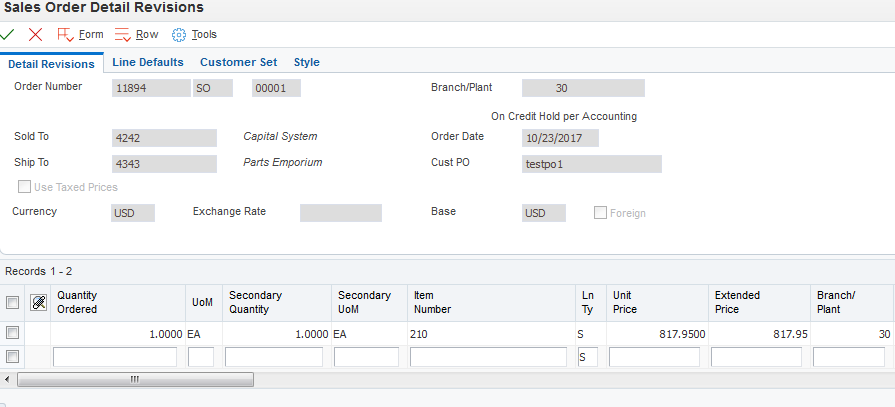895x407 pixels.
Task: Open the Tools gear menu
Action: click(195, 35)
